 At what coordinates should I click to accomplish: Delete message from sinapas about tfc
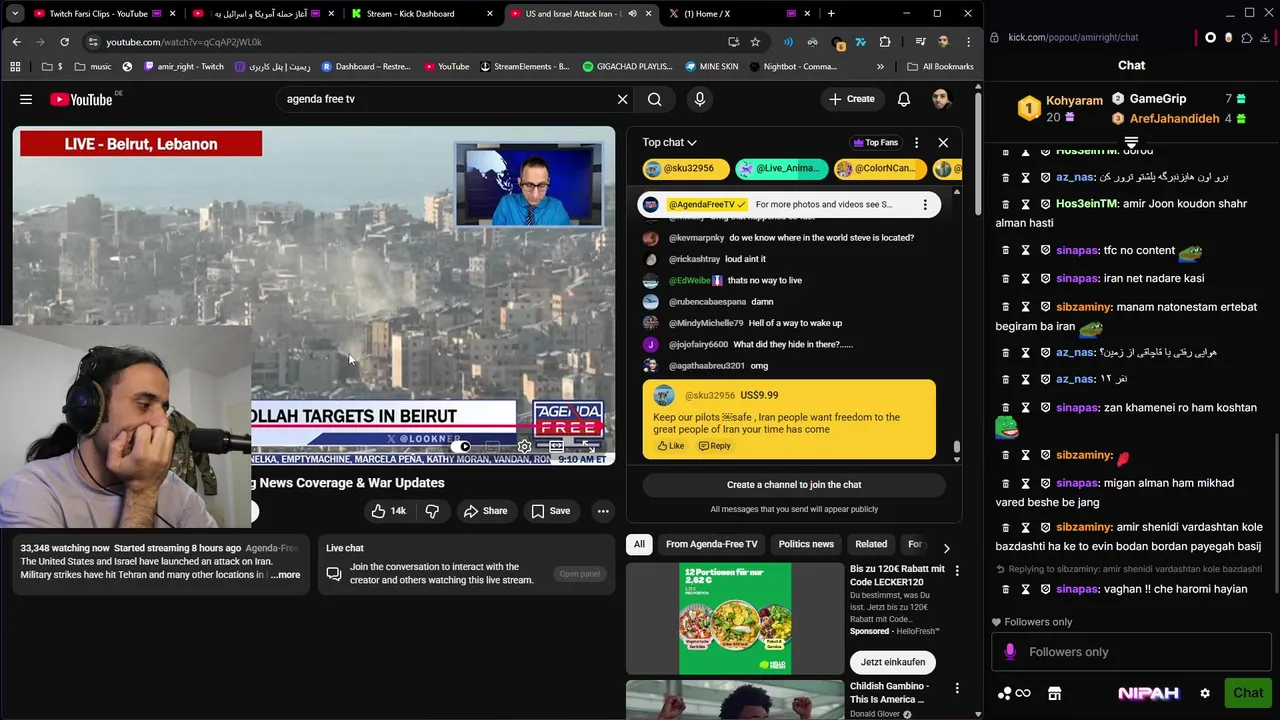click(x=1006, y=251)
